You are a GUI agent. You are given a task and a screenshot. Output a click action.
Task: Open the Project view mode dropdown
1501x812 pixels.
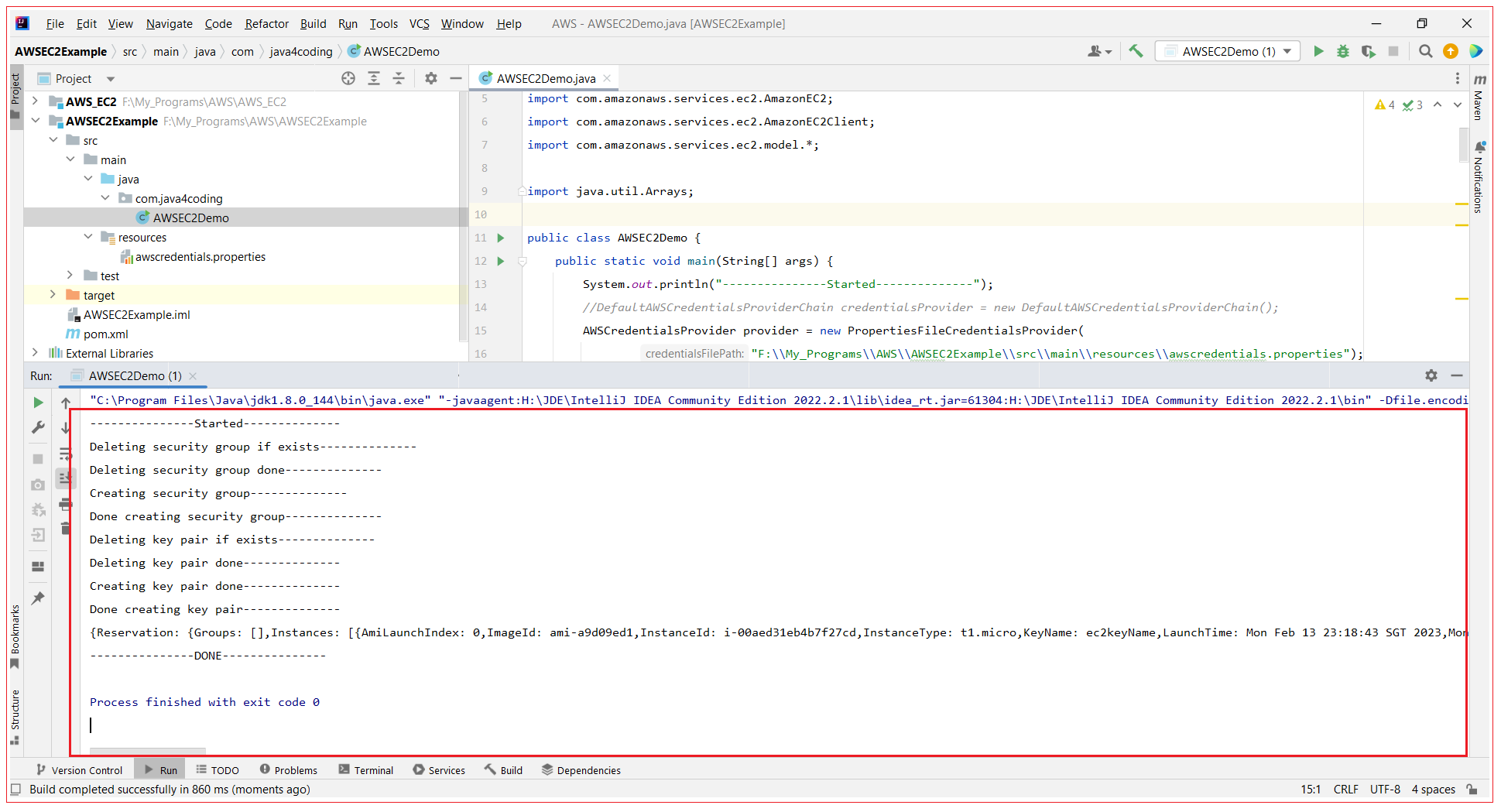tap(111, 79)
